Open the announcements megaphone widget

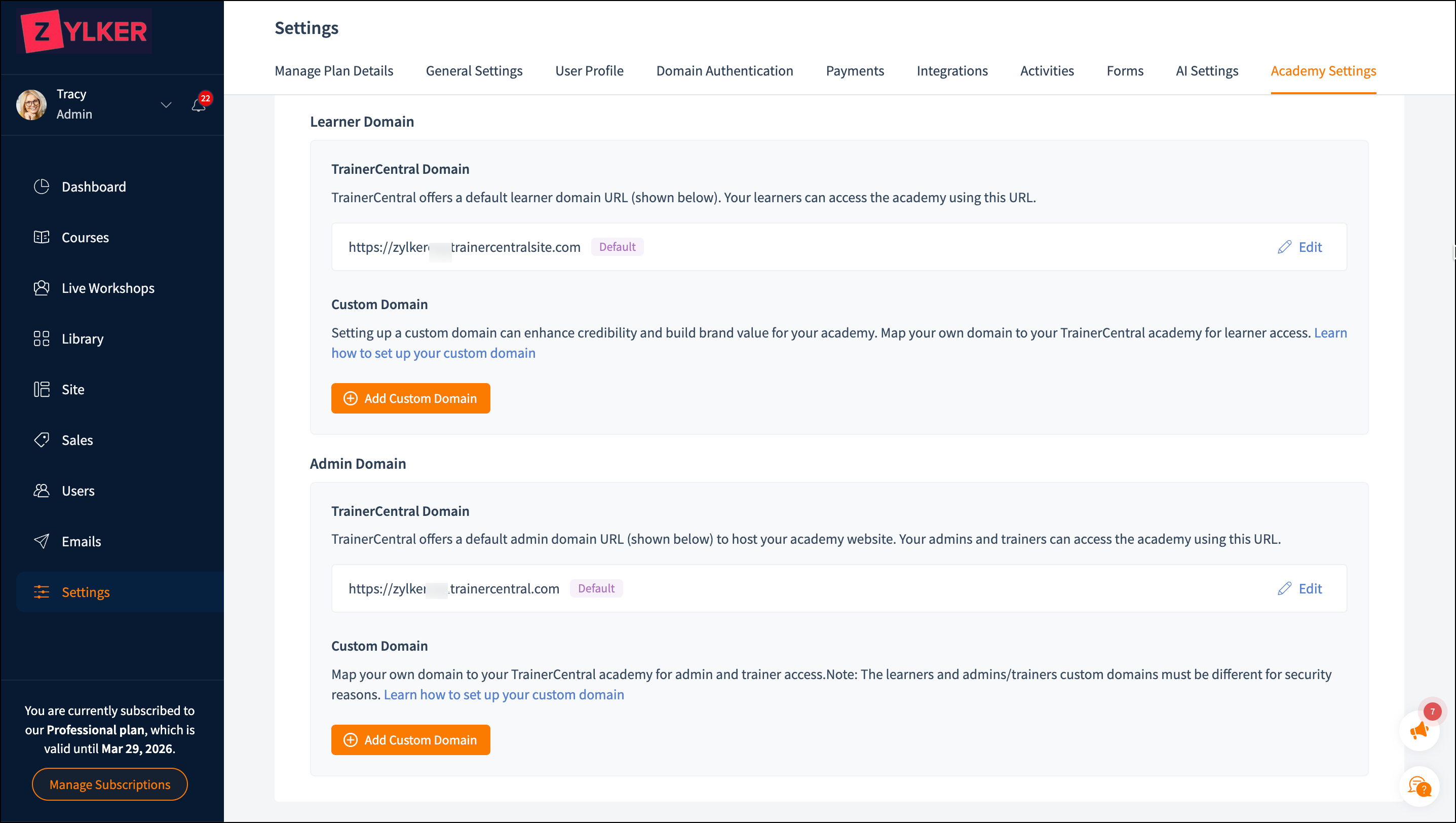[x=1419, y=731]
